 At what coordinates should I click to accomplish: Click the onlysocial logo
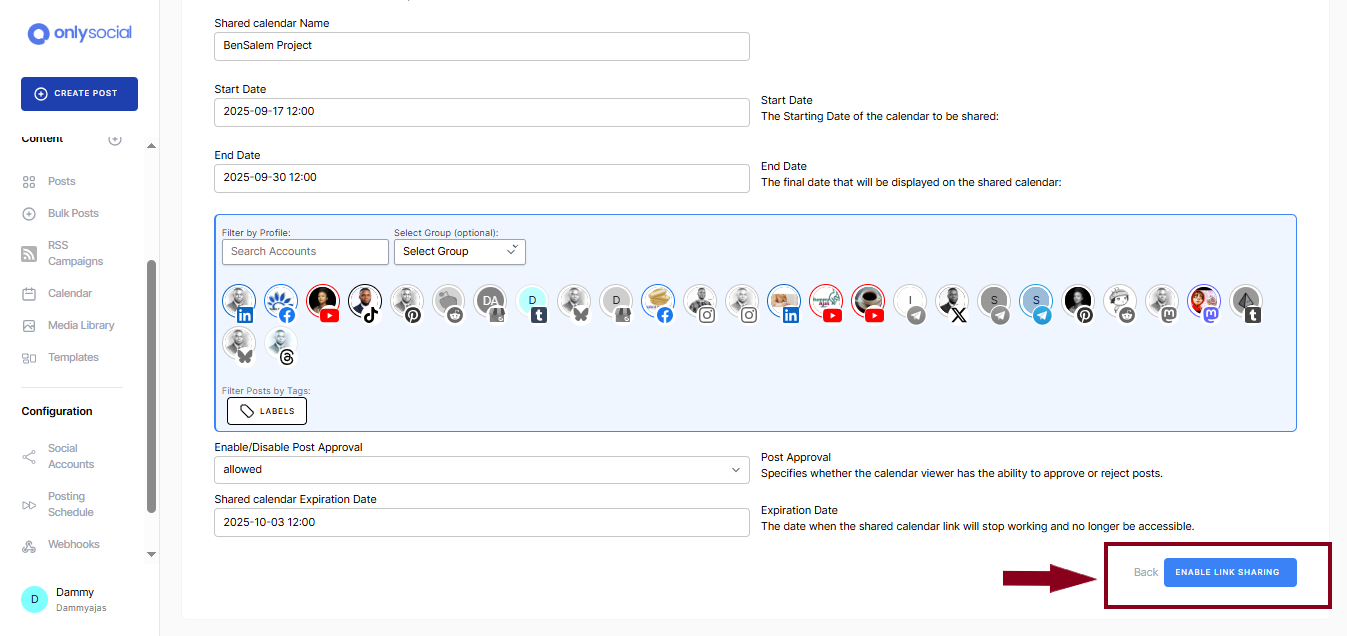tap(79, 33)
